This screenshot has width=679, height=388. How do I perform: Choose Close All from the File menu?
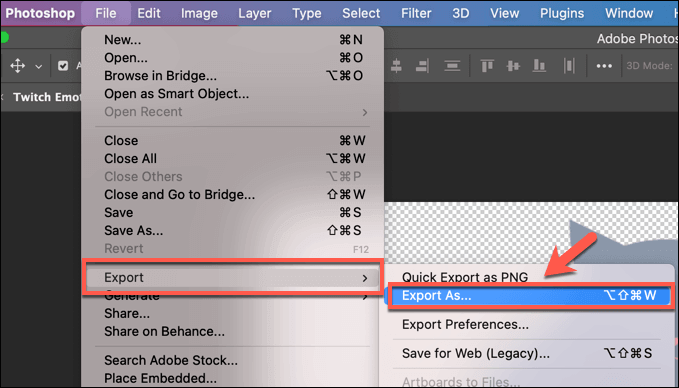[233, 158]
